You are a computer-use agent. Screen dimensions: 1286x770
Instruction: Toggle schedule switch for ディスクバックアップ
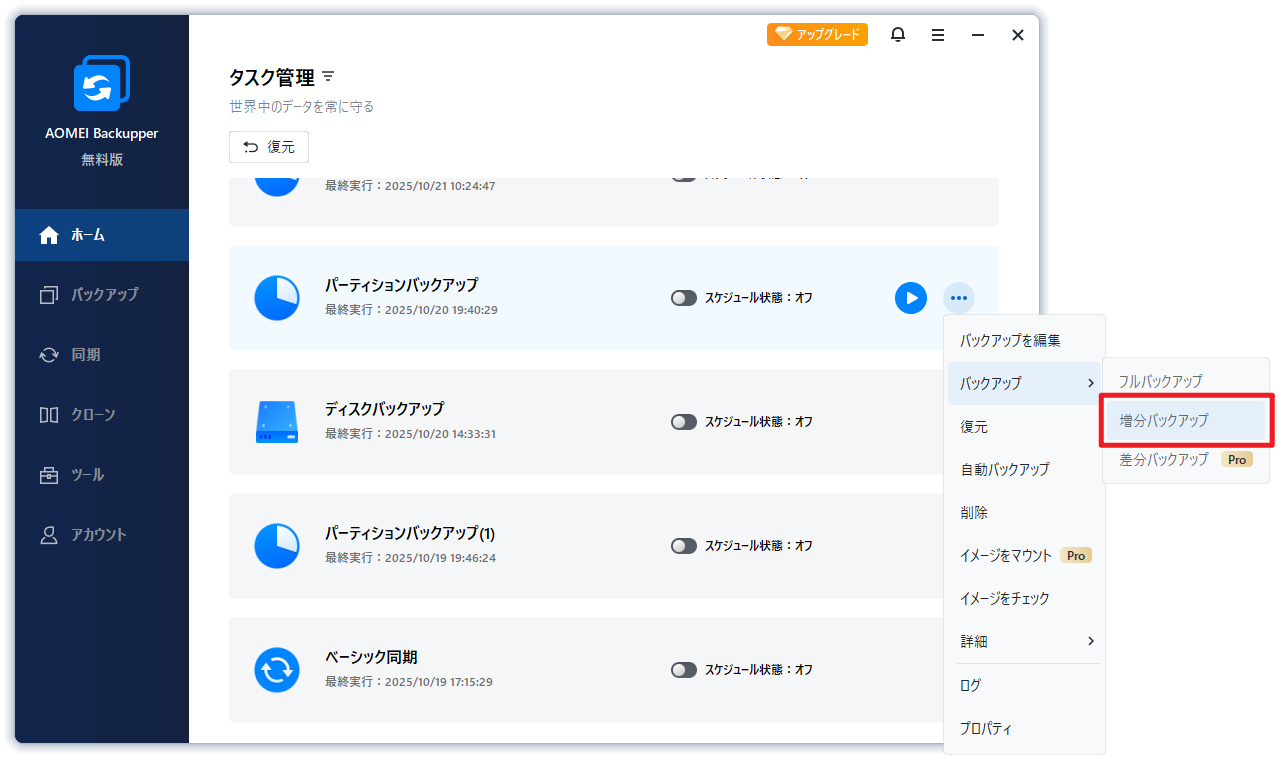point(684,422)
